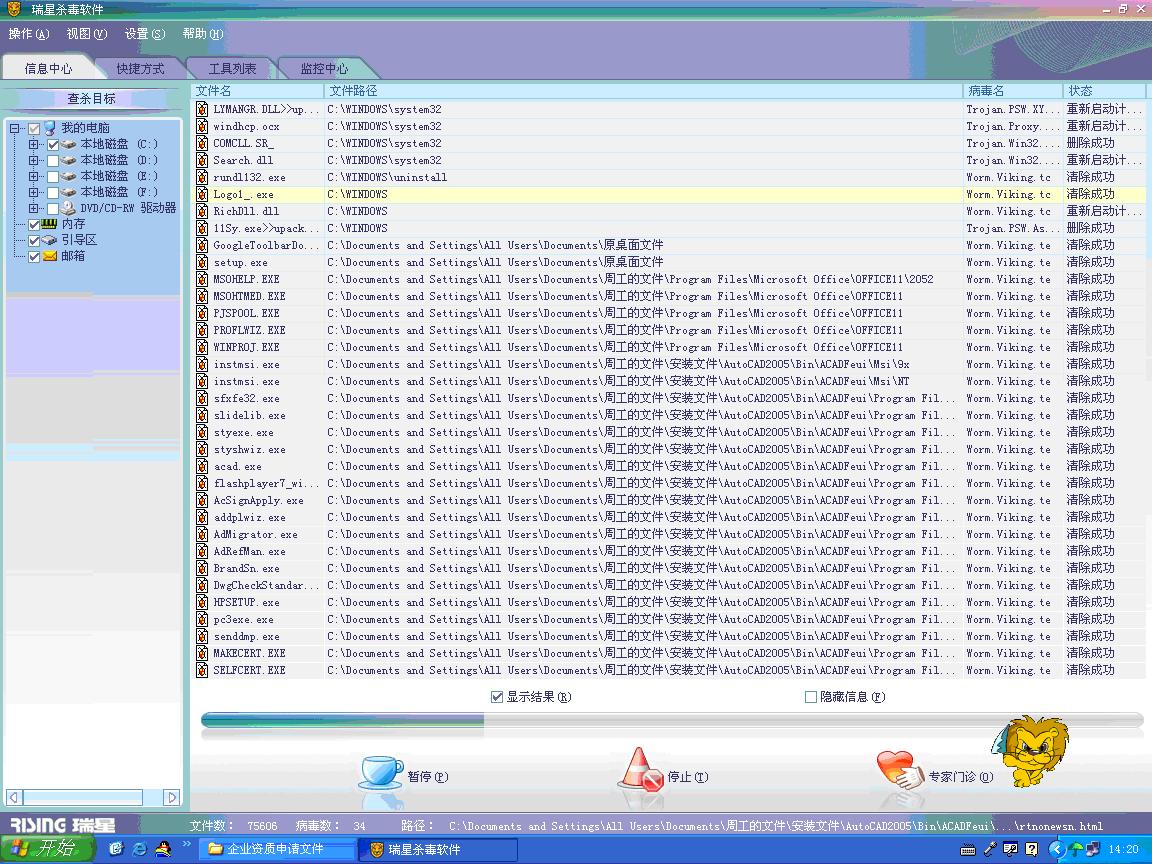Click the 我的电脑 computer icon in tree
The image size is (1152, 864).
[49, 128]
